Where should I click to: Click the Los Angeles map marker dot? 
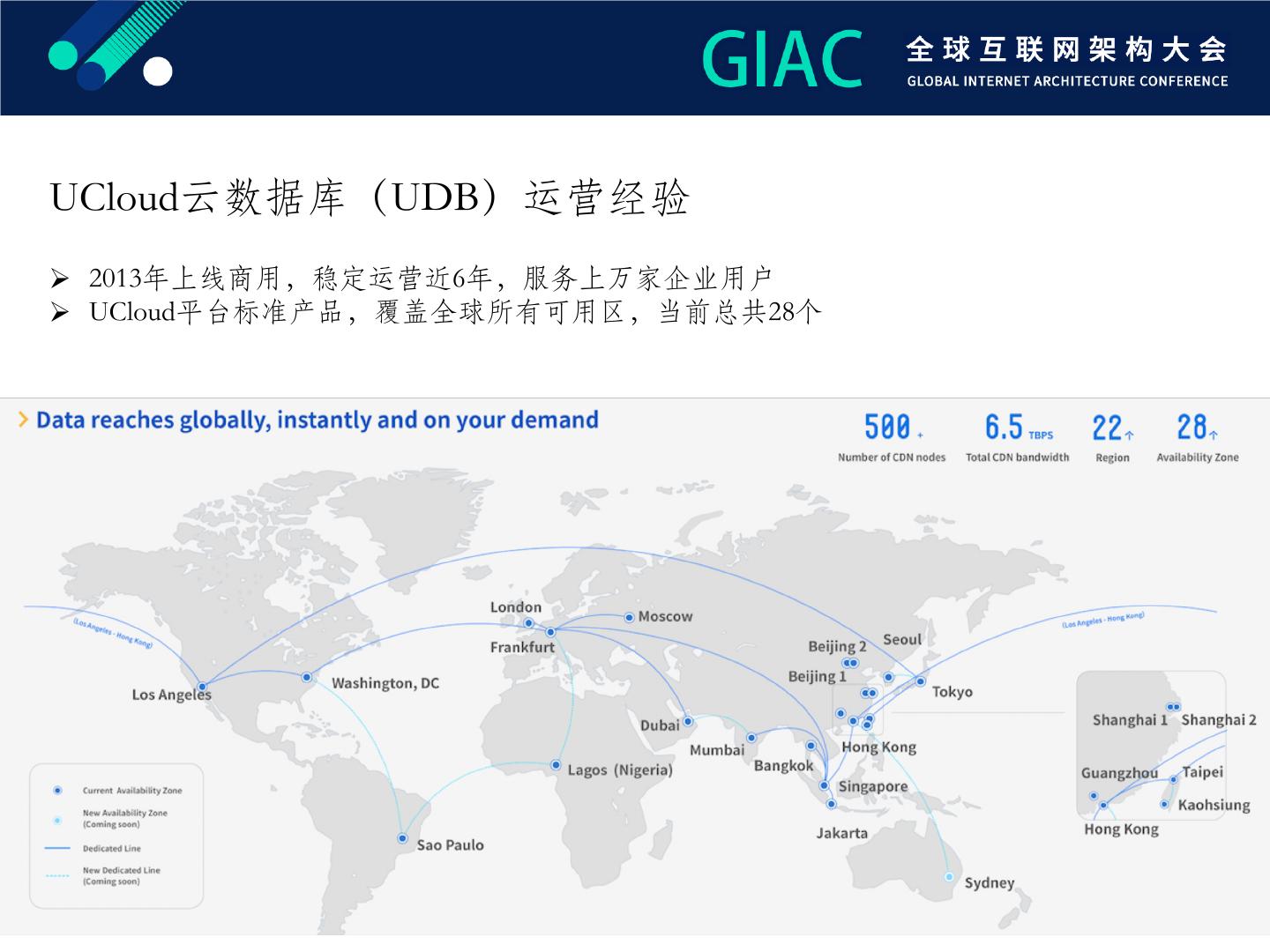202,686
